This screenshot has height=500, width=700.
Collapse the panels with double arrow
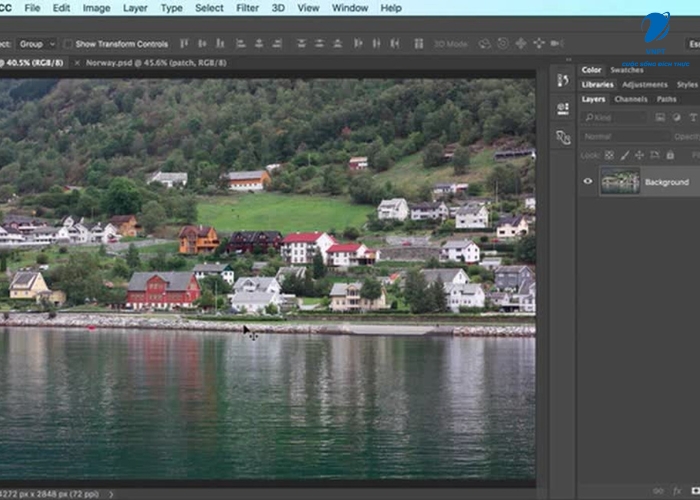click(568, 59)
